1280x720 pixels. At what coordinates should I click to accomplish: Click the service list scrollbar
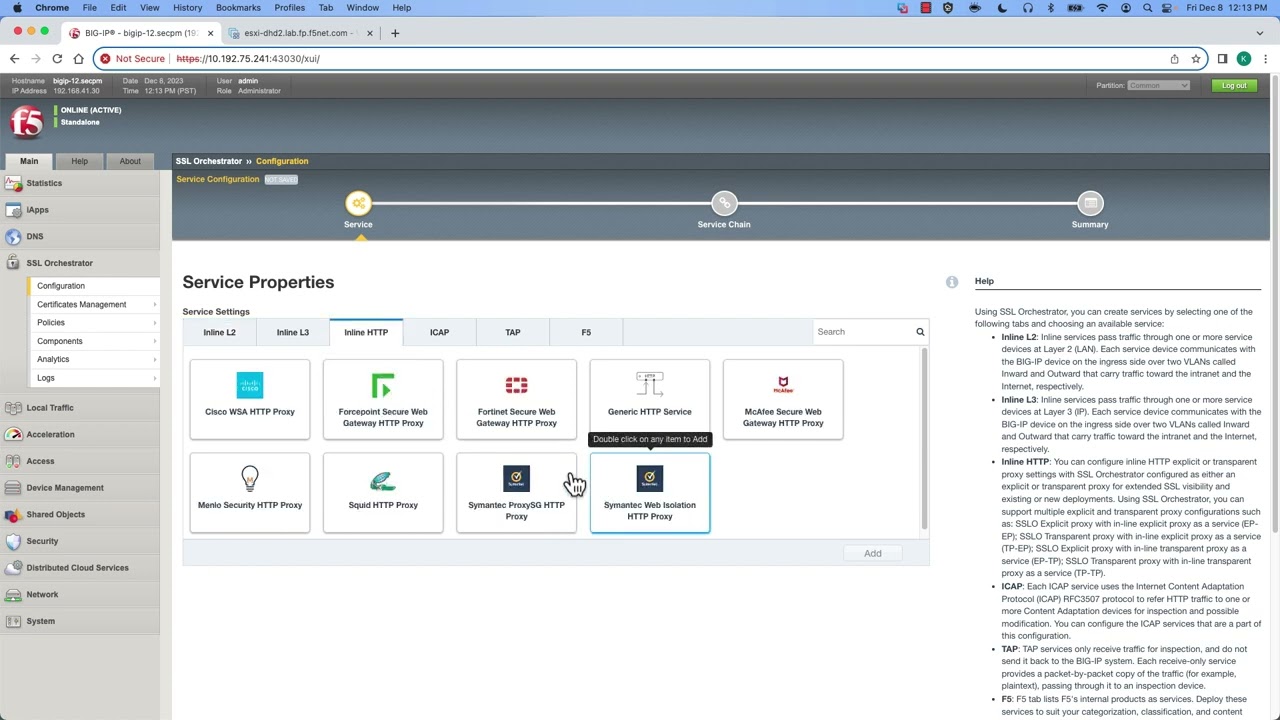(x=925, y=440)
